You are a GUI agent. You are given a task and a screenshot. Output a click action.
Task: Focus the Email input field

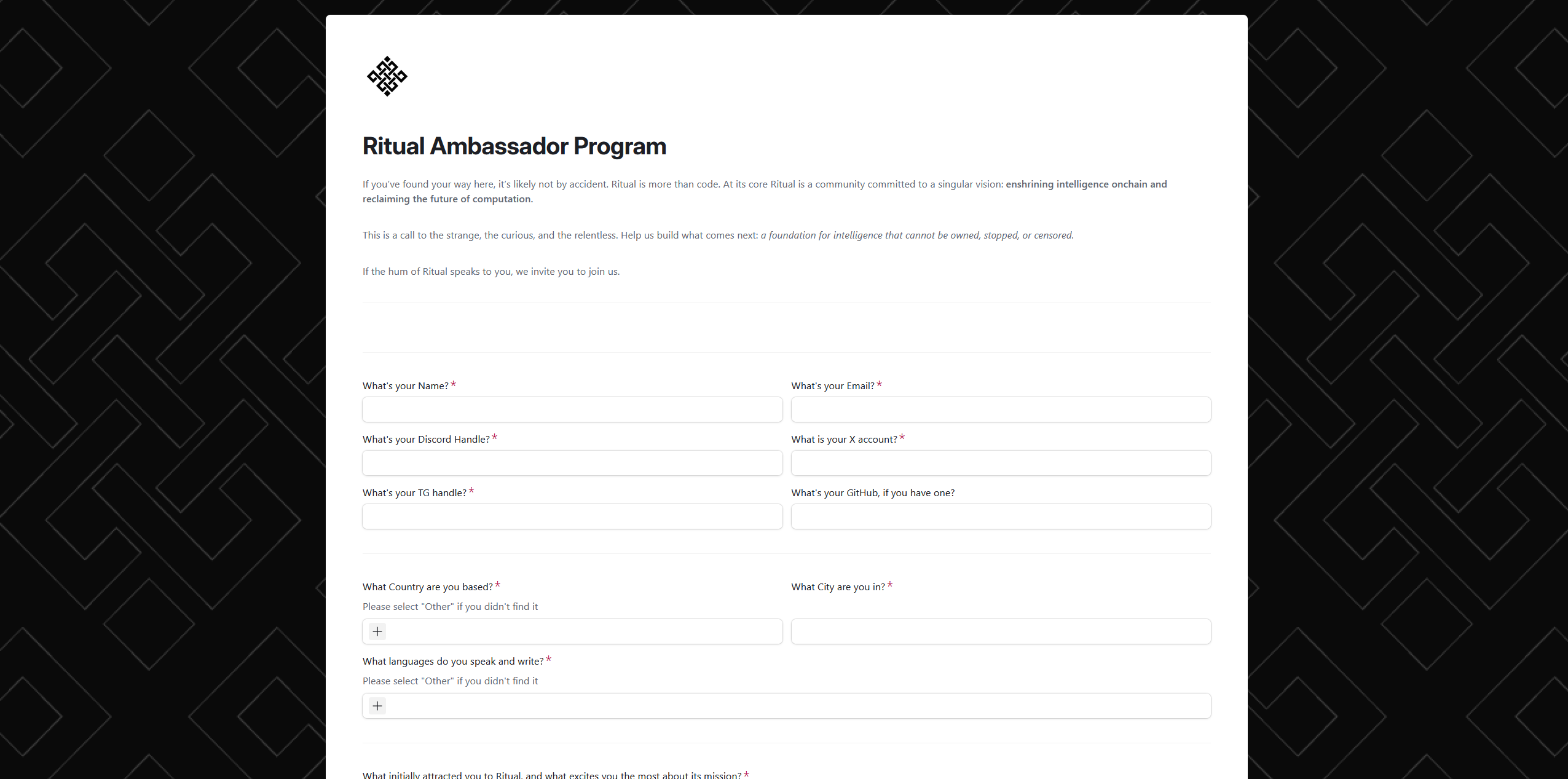coord(1001,409)
